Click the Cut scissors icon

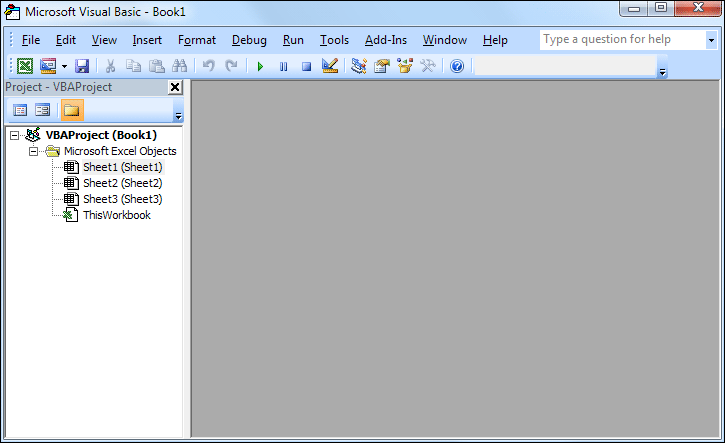point(110,66)
